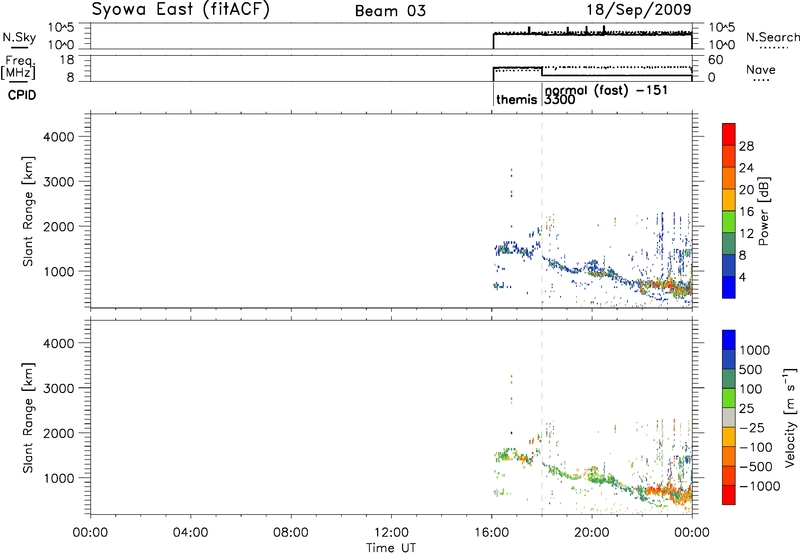Screen dimensions: 800x554
Task: Click the gray segment of the velocity colorbar
Action: [729, 417]
